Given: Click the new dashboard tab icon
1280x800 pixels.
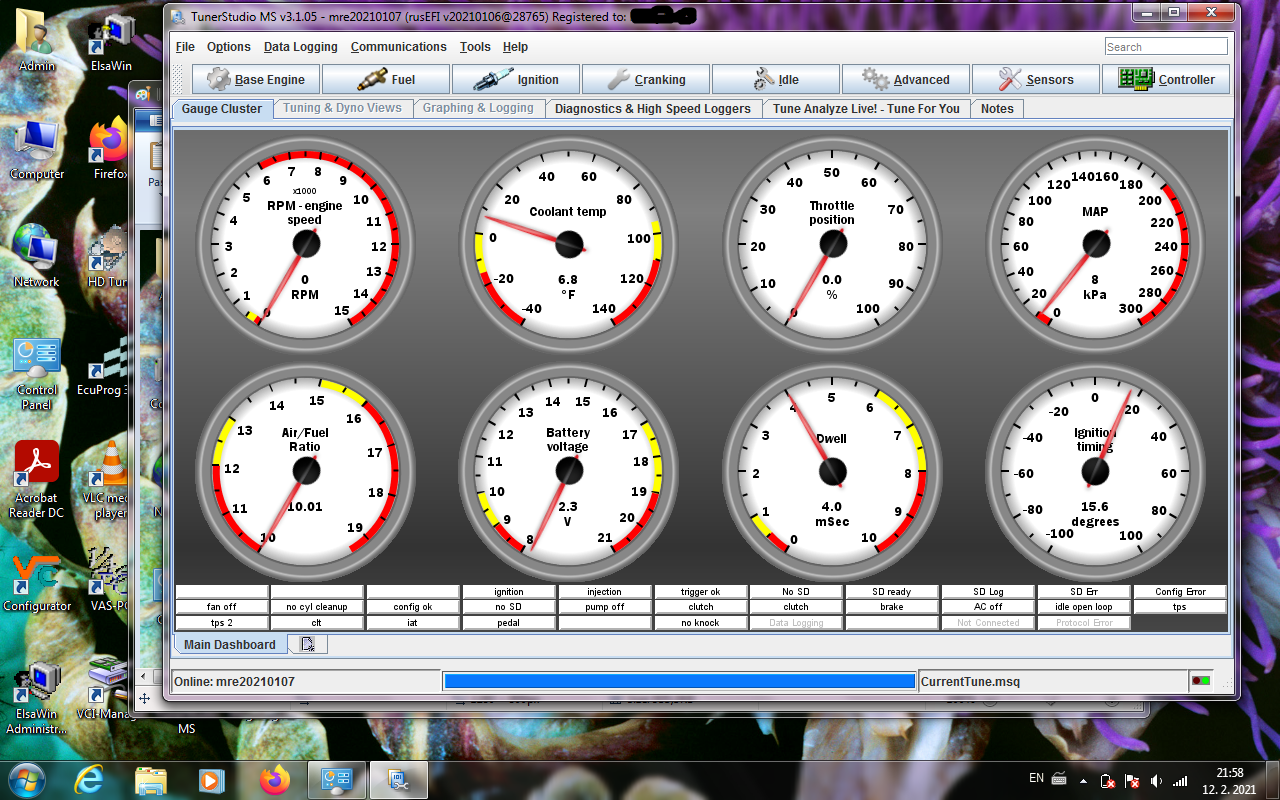Looking at the screenshot, I should pos(308,645).
